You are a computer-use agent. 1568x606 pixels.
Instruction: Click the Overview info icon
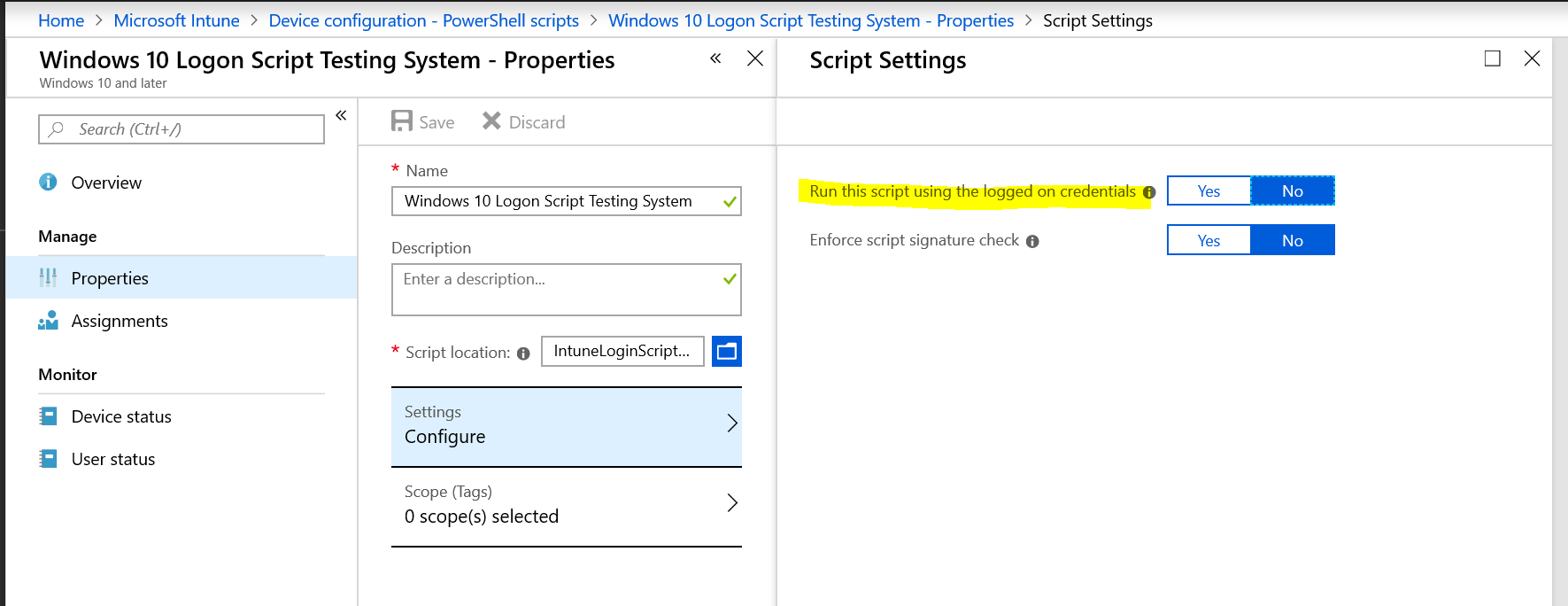pos(48,182)
